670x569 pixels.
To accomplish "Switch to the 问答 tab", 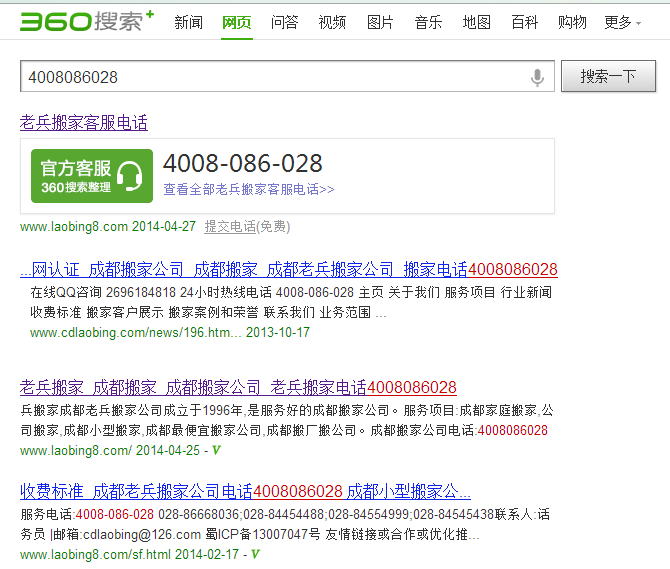I will [x=285, y=22].
